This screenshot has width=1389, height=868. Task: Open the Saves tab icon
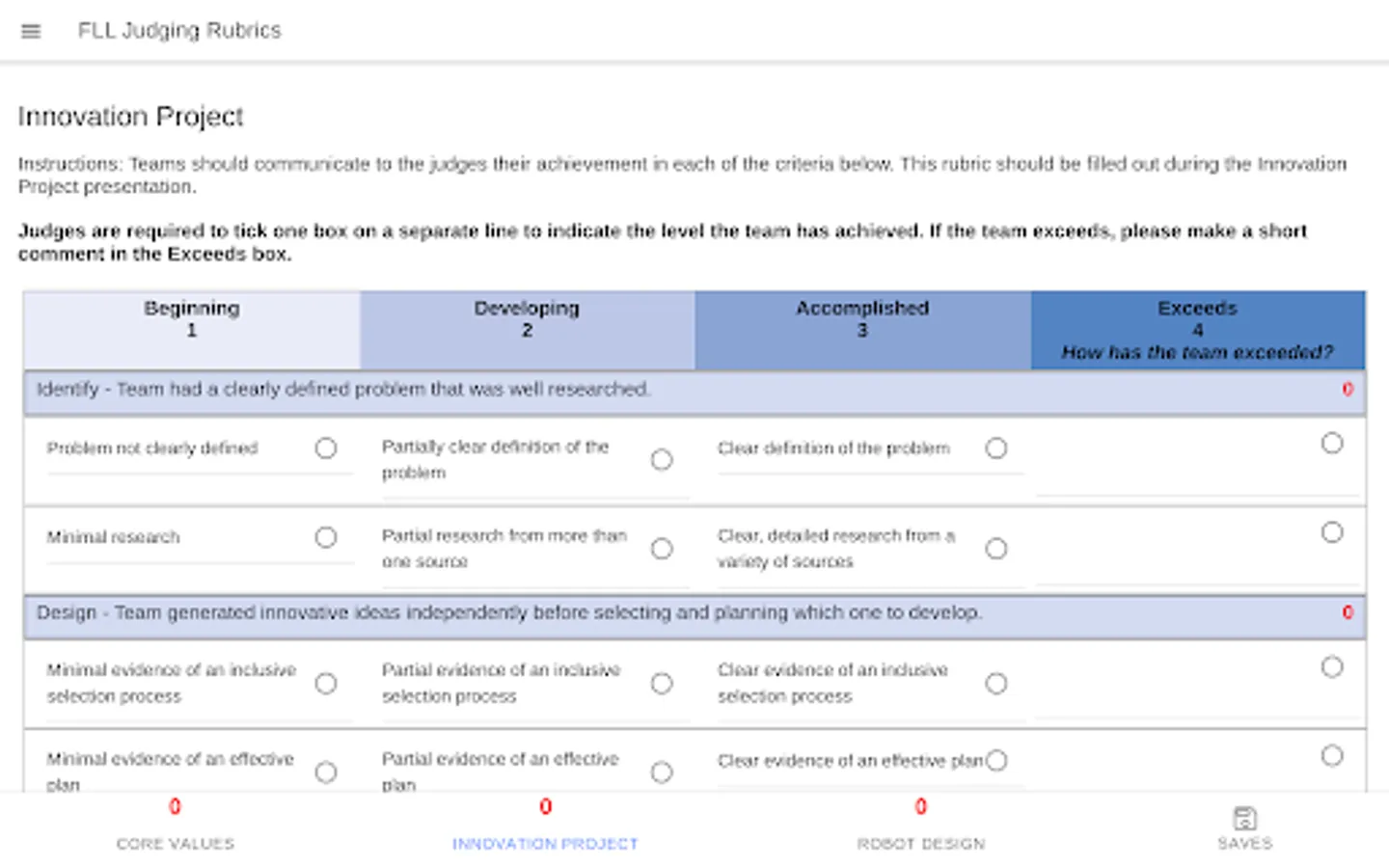pyautogui.click(x=1244, y=819)
